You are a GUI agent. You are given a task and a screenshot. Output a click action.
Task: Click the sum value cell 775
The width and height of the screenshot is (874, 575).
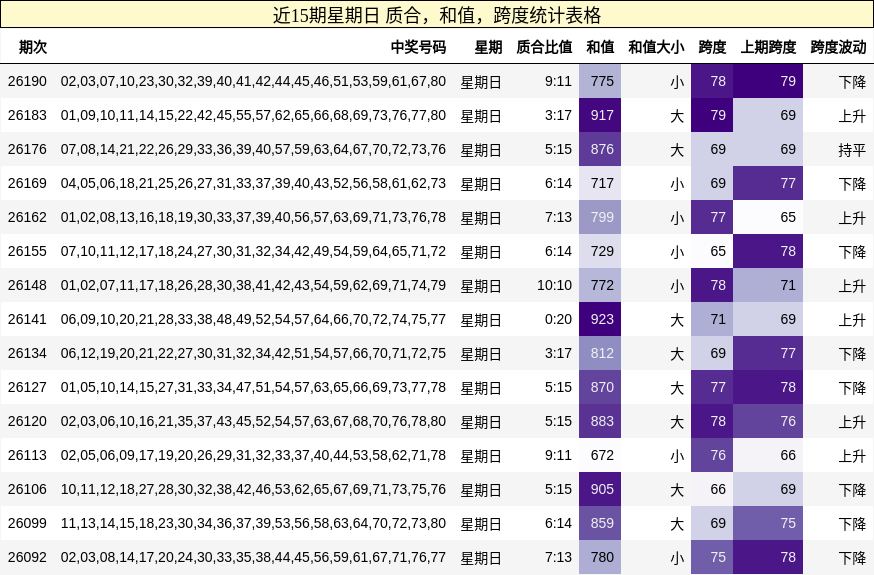600,81
